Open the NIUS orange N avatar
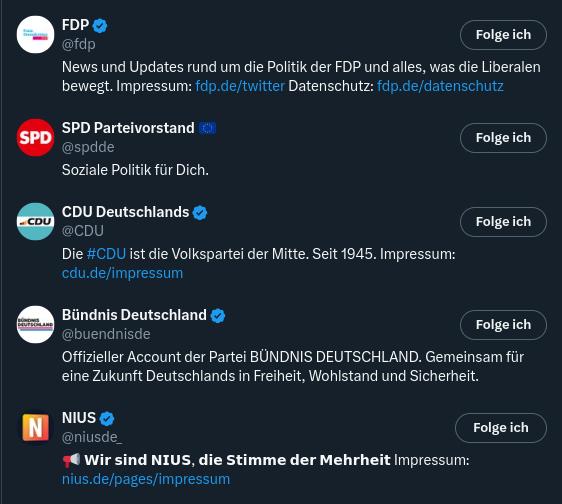562x504 pixels. tap(35, 427)
